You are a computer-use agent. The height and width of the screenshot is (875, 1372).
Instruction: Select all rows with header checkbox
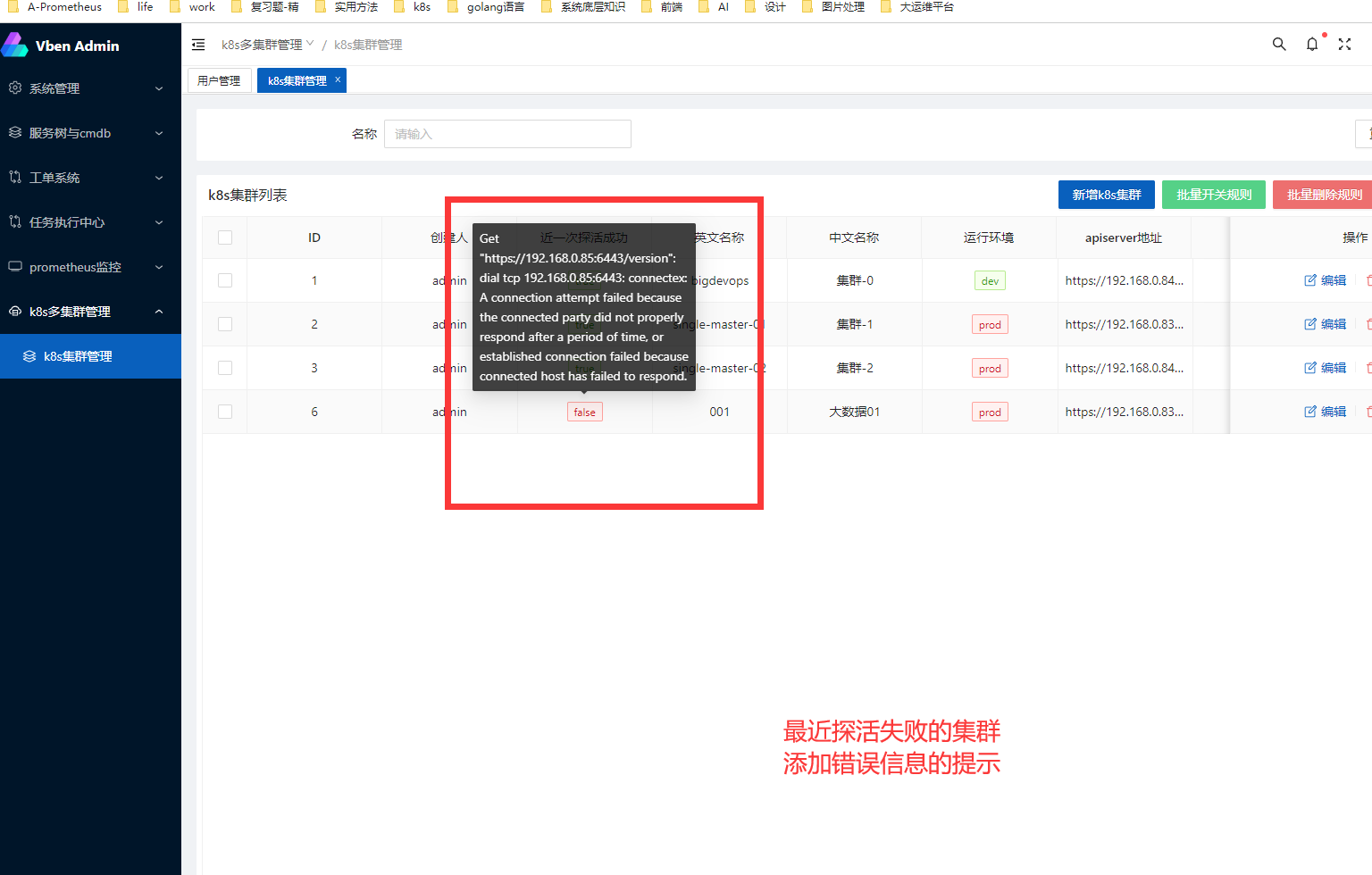tap(225, 237)
